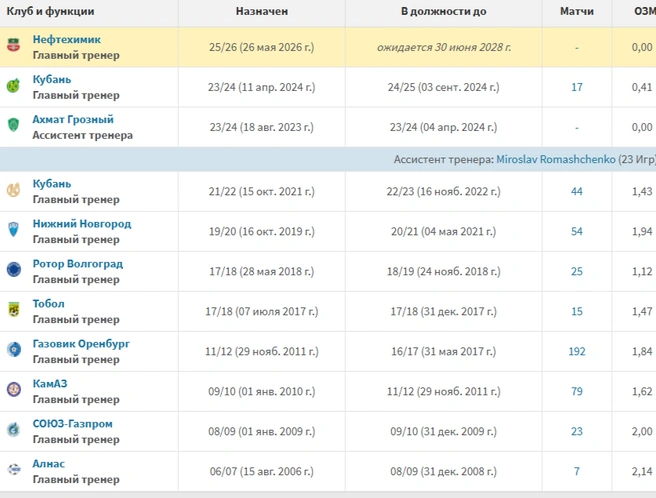Click the Матчи column header
Viewport: 656px width, 498px height.
coord(577,11)
